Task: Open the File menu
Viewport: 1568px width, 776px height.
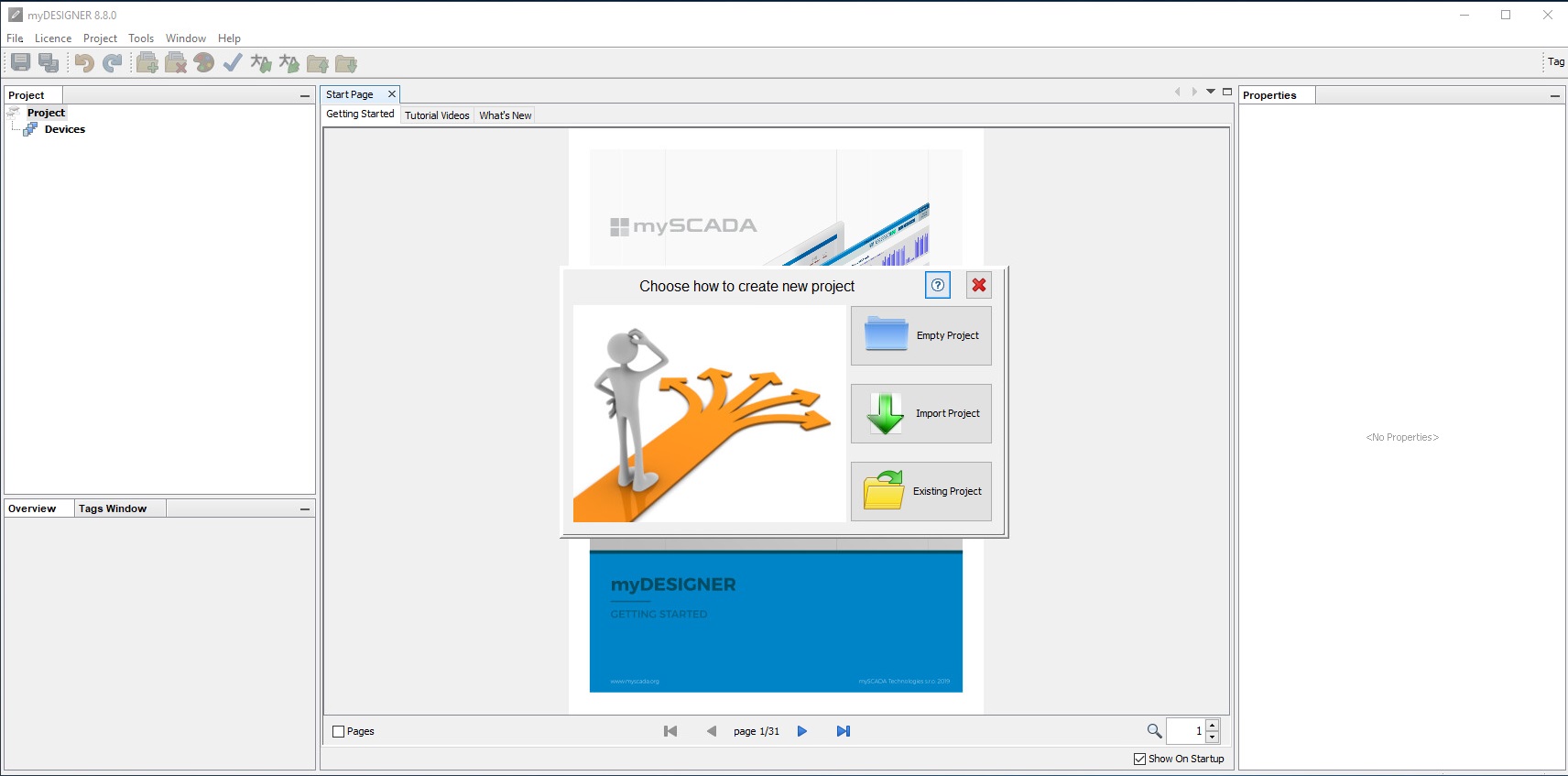Action: point(15,38)
